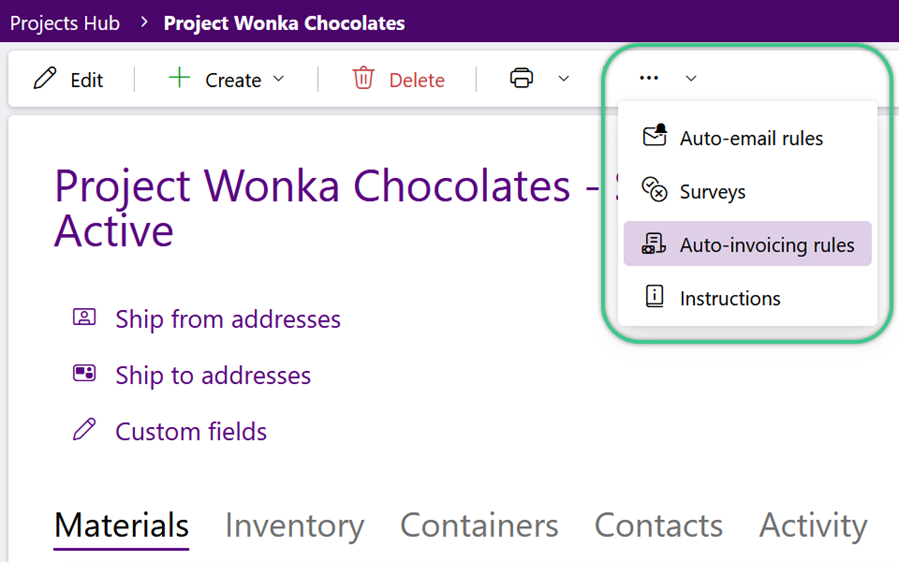This screenshot has height=562, width=899.
Task: Collapse the more options menu chevron
Action: pos(691,79)
